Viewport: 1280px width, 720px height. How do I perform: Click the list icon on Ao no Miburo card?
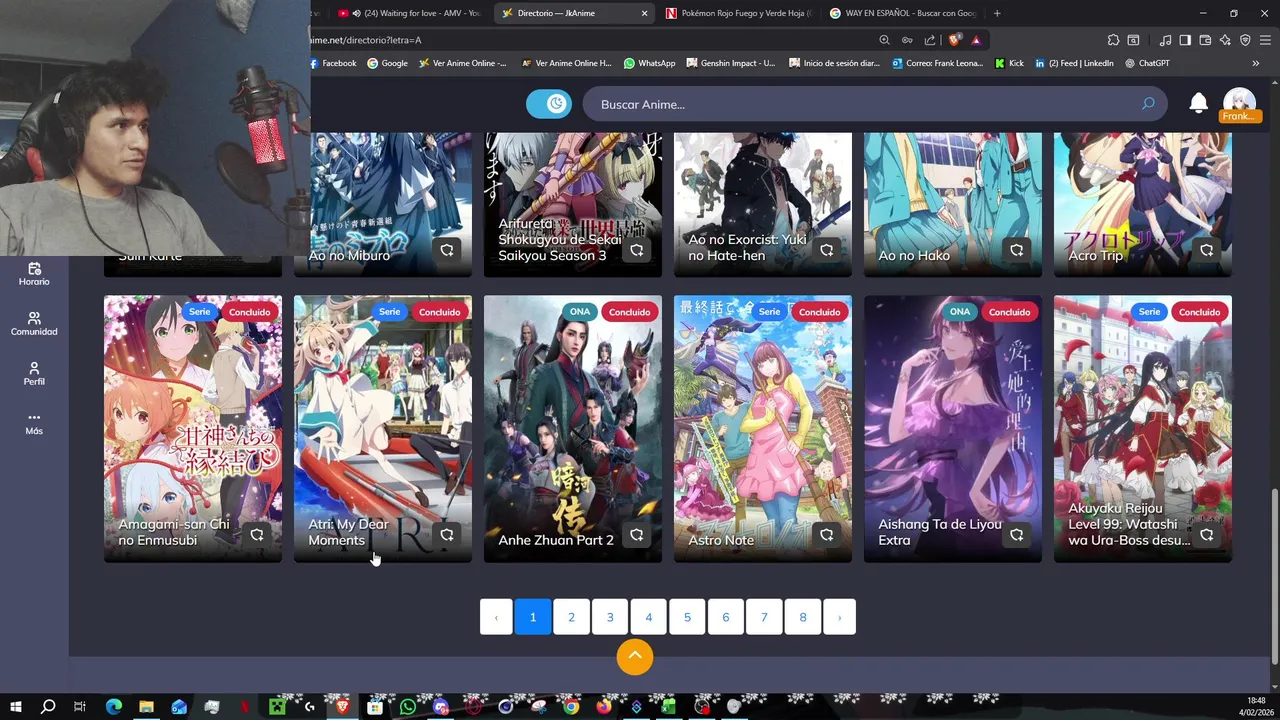point(447,250)
